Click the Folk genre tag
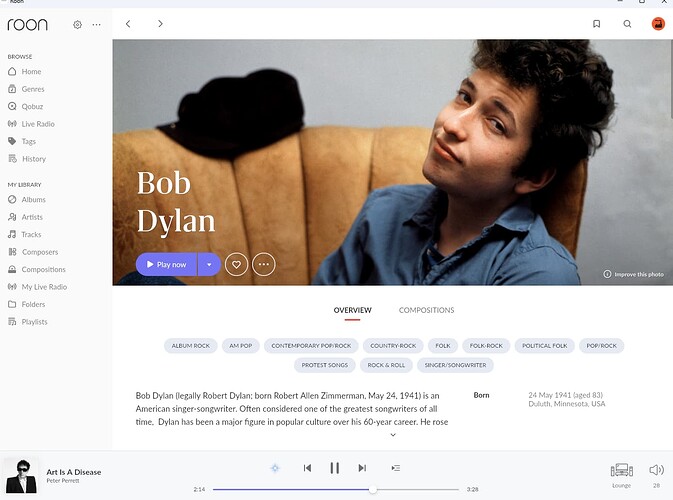673x500 pixels. click(x=443, y=346)
